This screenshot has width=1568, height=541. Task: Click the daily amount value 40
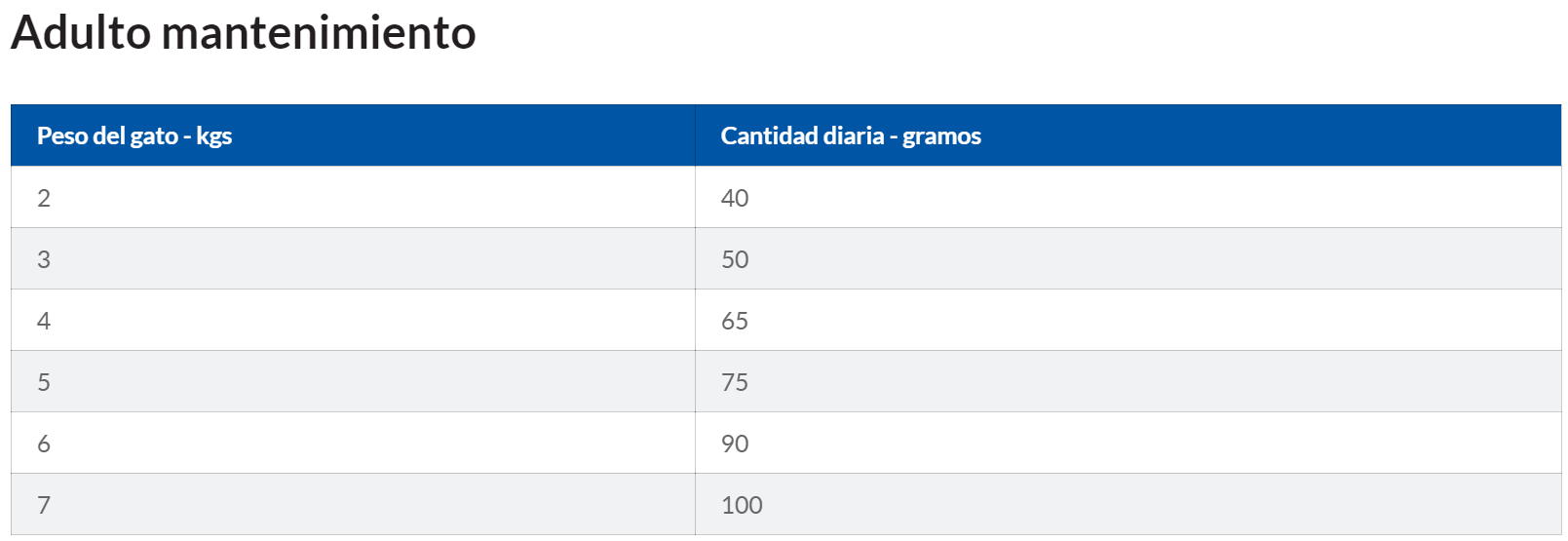[x=735, y=198]
